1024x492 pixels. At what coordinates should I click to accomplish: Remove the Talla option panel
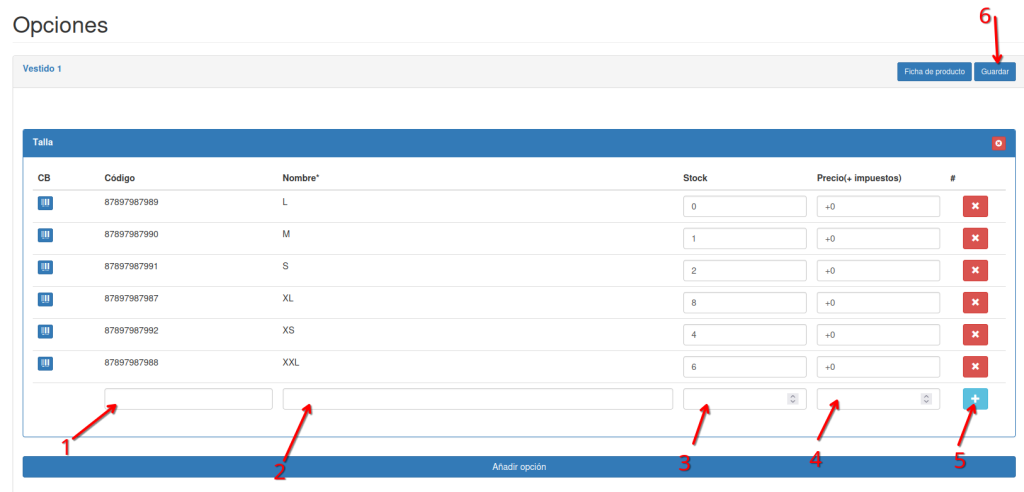coord(998,143)
